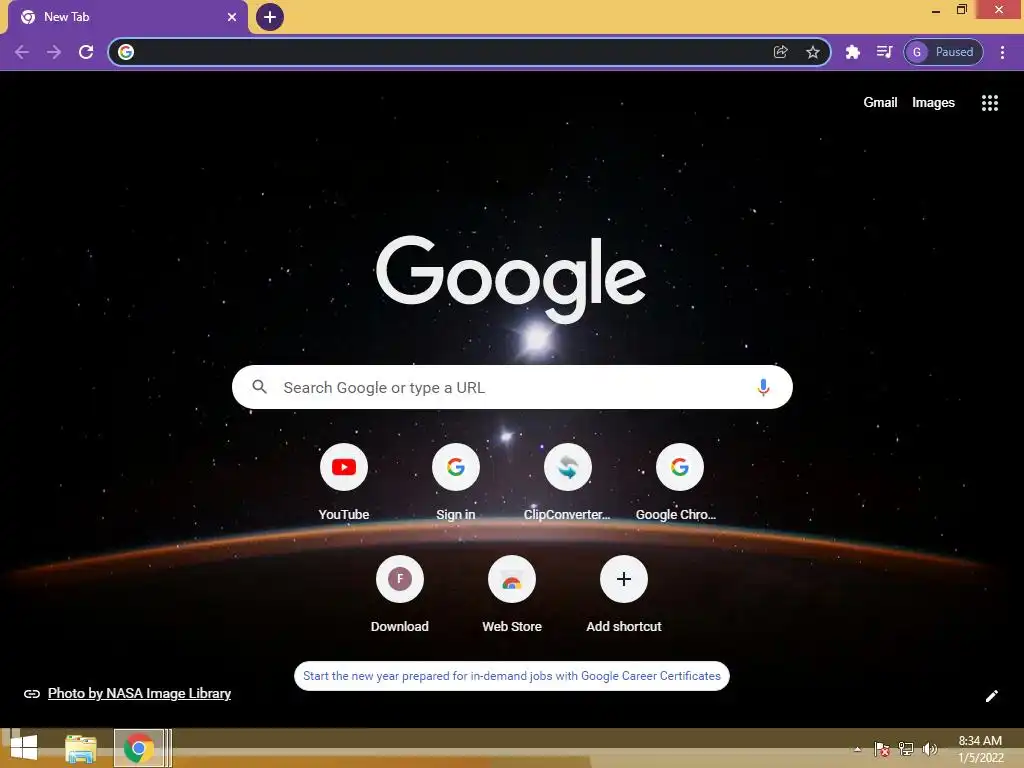This screenshot has height=768, width=1024.
Task: Restore down the Chrome window
Action: (961, 9)
